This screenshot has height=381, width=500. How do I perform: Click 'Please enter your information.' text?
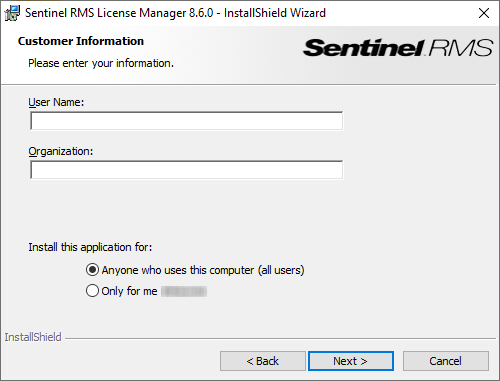point(101,63)
